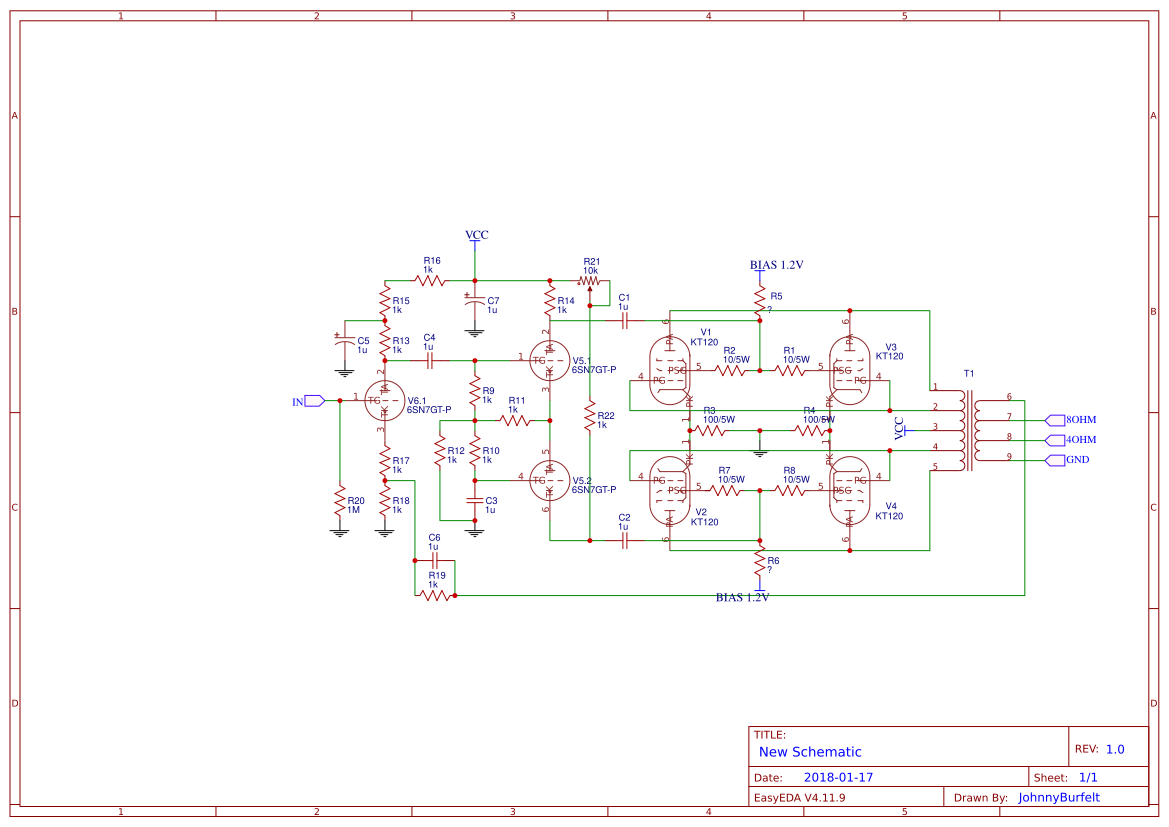Click the GND output port flag
Screen dimensions: 1169x827
(1056, 460)
